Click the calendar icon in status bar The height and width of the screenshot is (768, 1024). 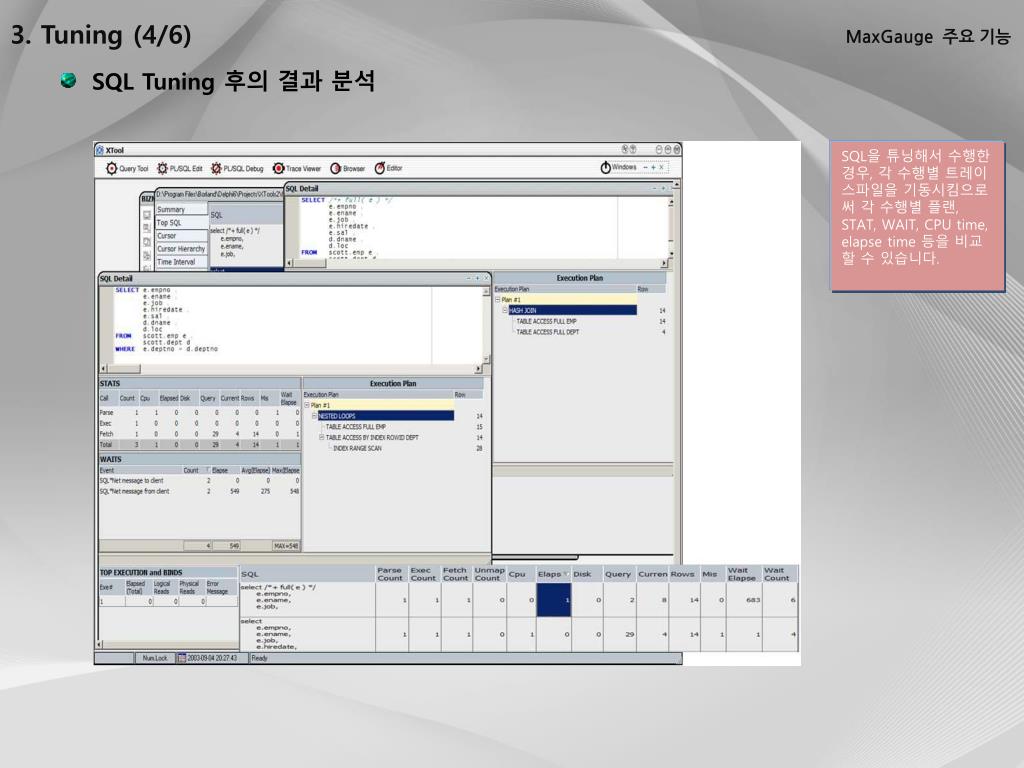click(182, 658)
